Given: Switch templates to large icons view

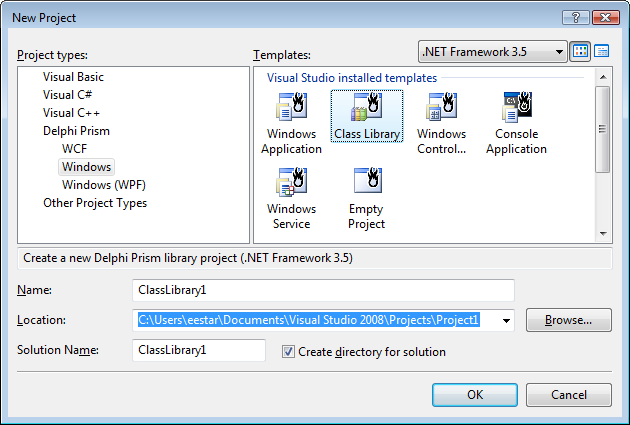Looking at the screenshot, I should [x=580, y=51].
